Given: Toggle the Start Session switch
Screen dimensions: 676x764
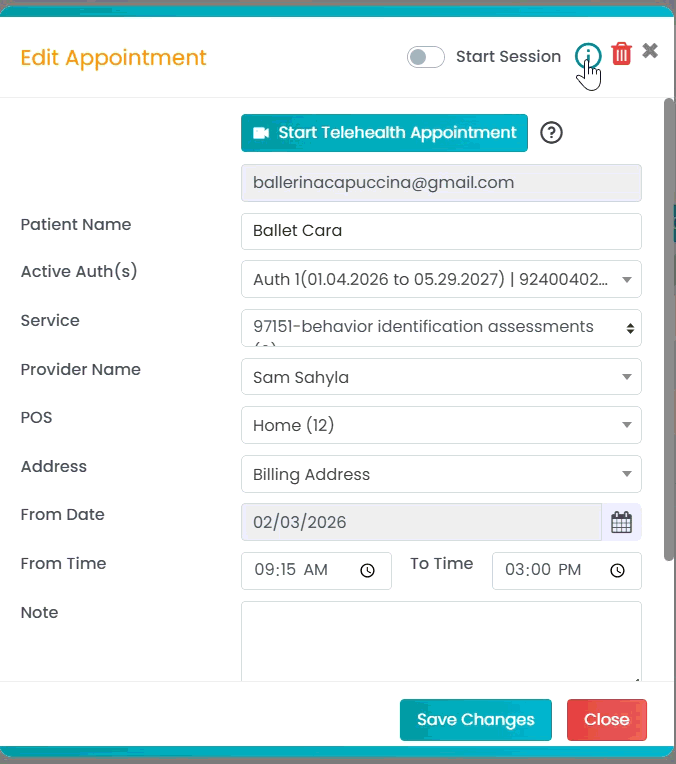Looking at the screenshot, I should tap(425, 57).
